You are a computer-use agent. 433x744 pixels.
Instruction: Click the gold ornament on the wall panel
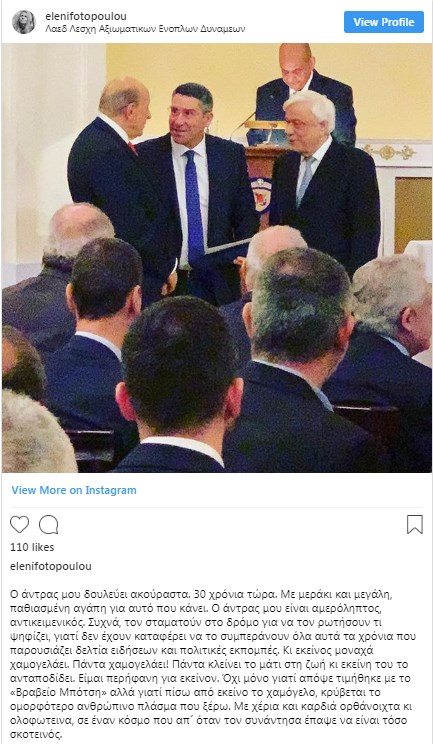point(388,152)
